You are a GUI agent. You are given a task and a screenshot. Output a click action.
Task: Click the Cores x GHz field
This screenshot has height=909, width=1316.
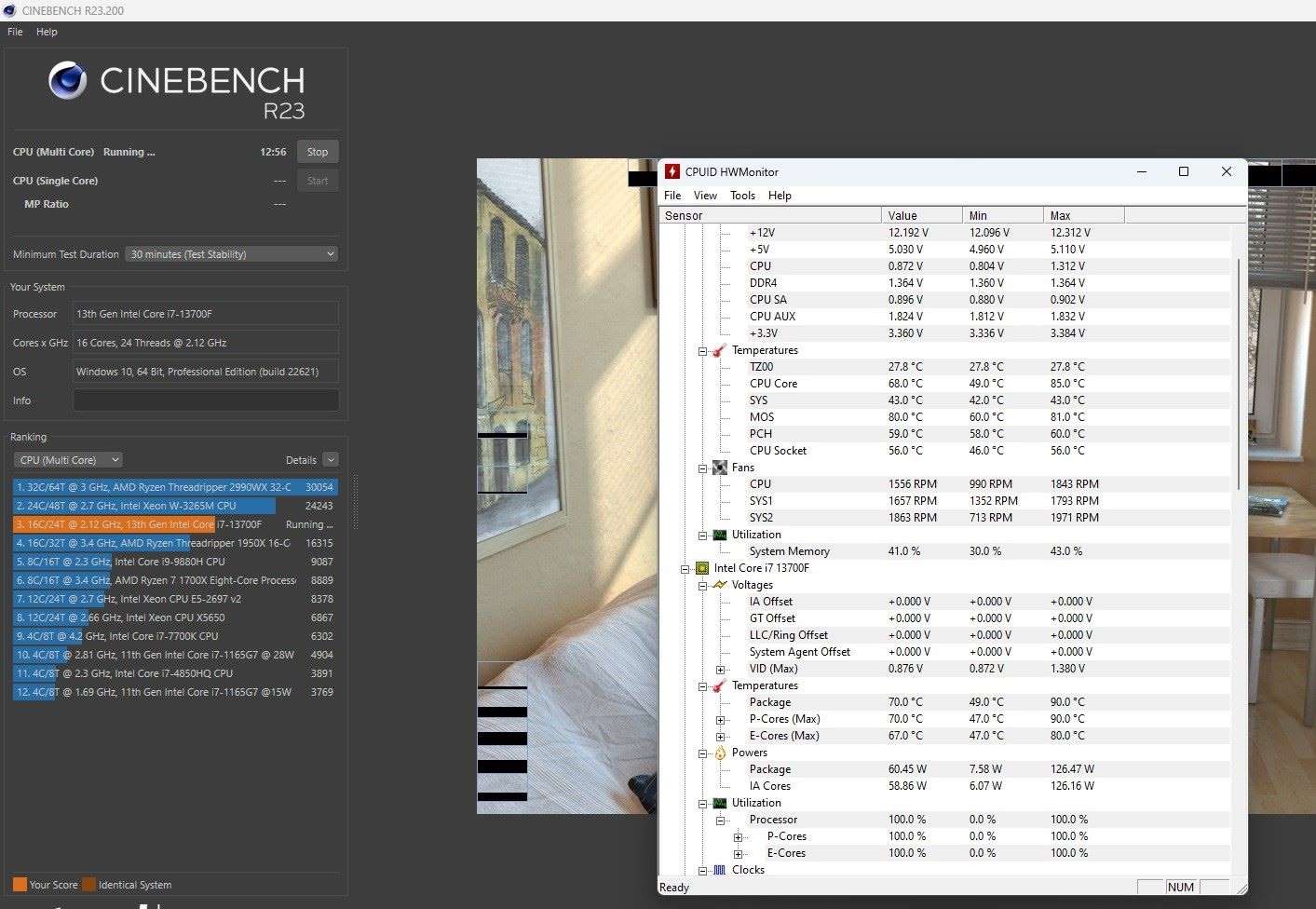tap(206, 343)
